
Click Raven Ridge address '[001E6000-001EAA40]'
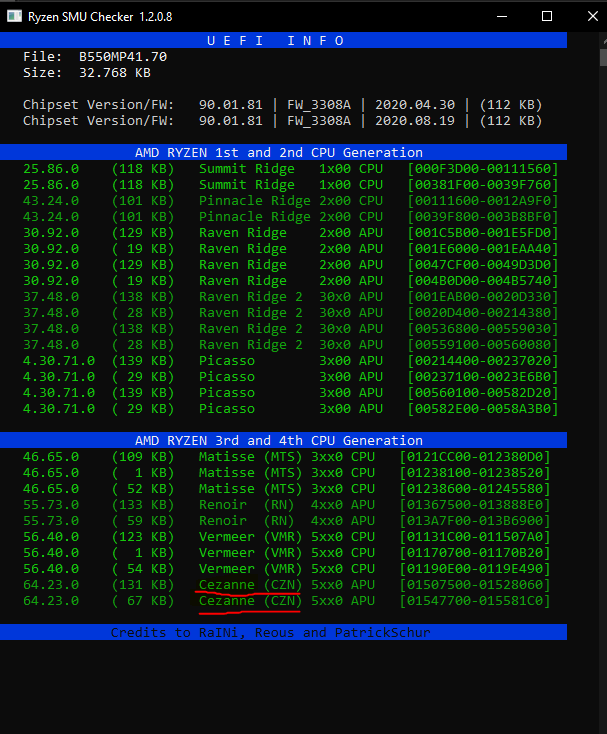483,249
